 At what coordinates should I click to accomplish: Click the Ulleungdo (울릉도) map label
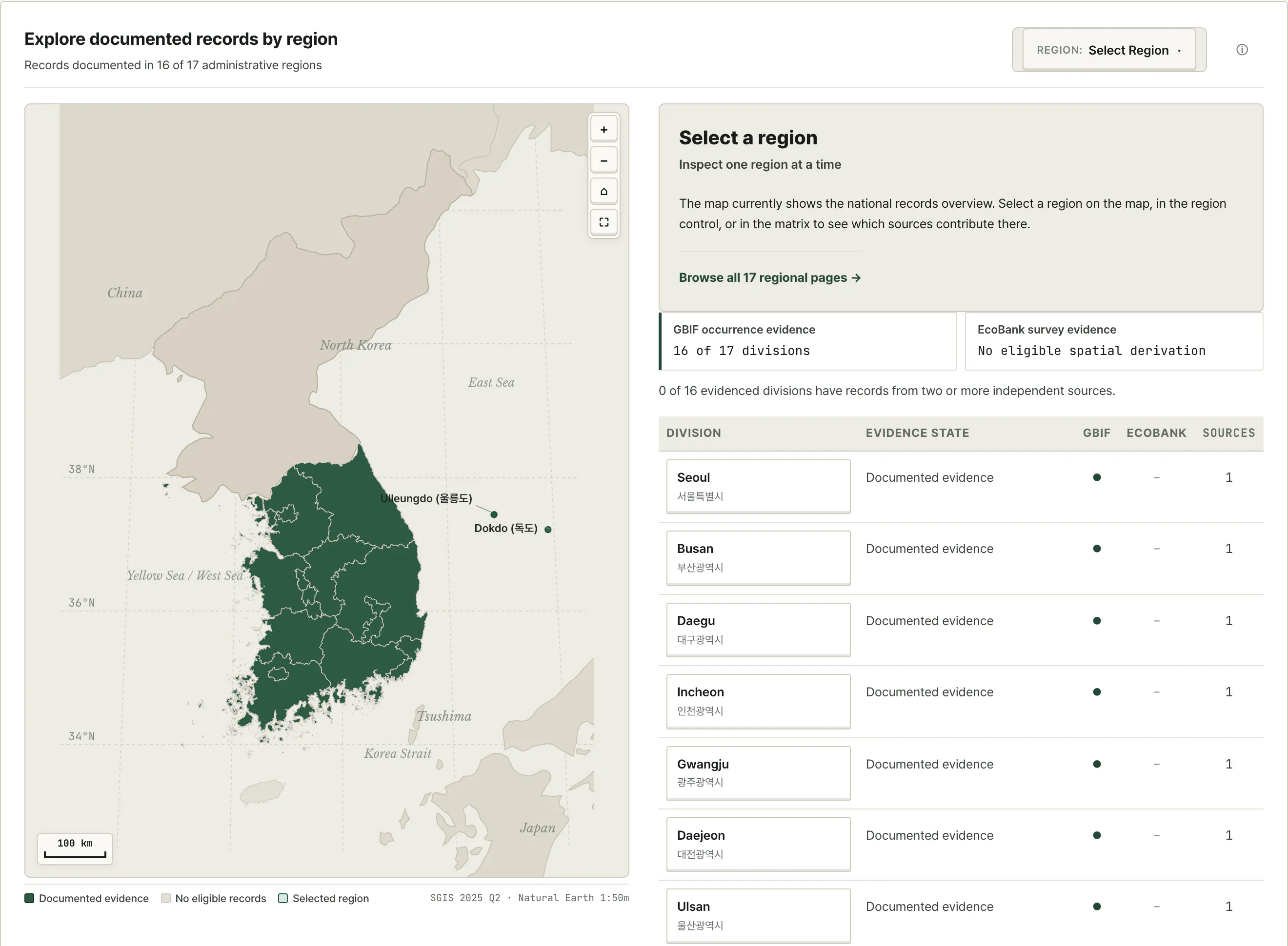pyautogui.click(x=426, y=498)
